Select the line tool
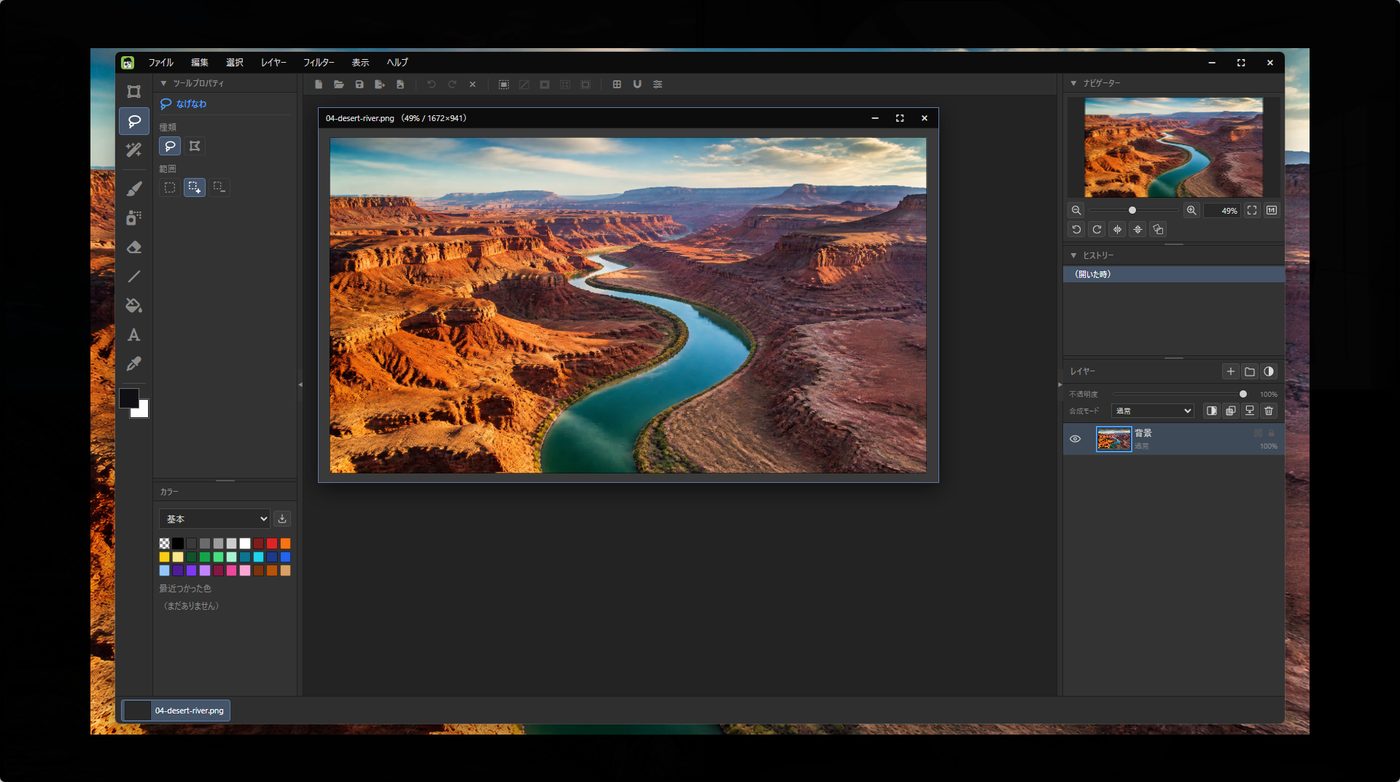 point(134,276)
